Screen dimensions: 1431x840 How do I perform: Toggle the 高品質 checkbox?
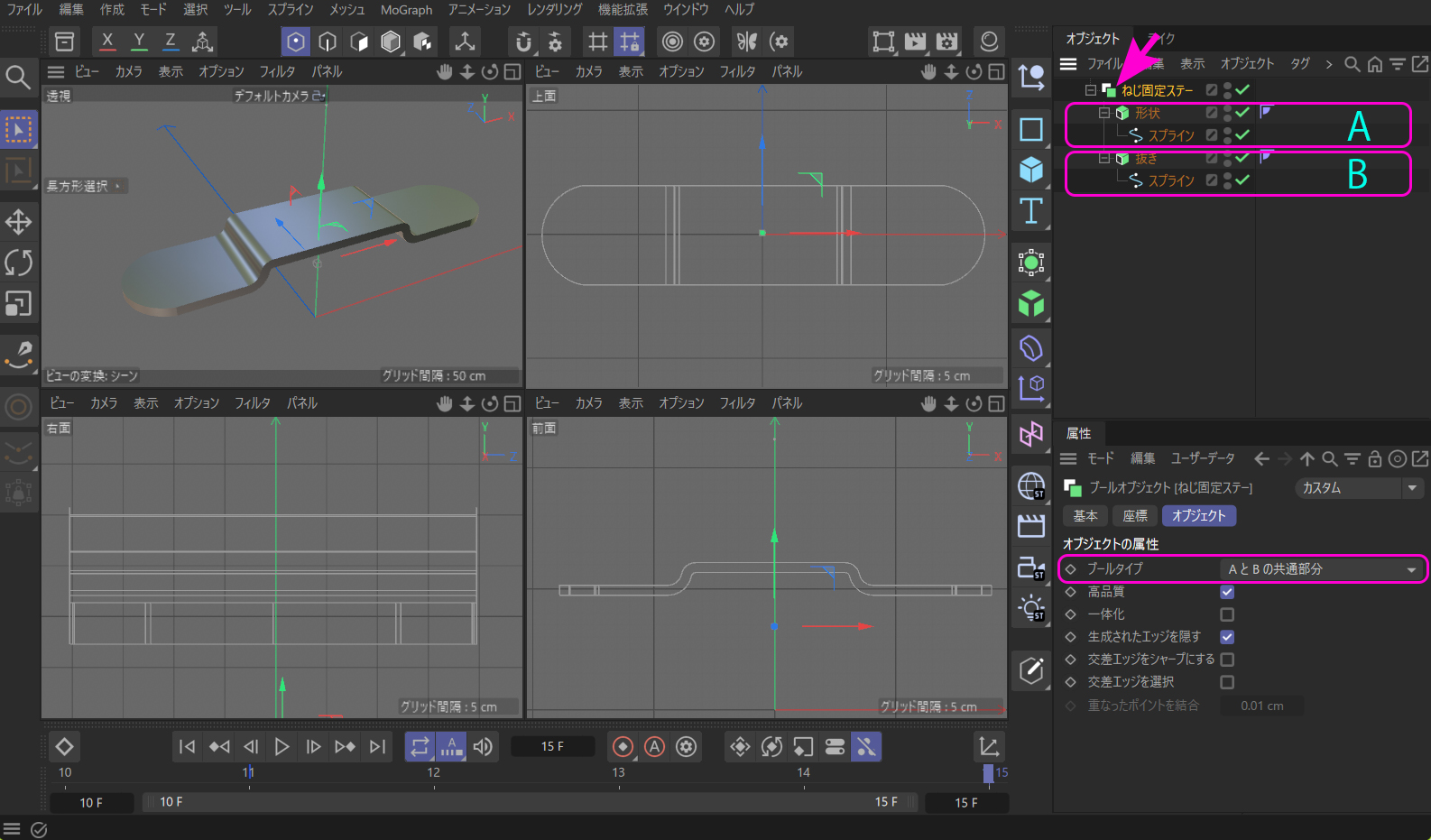point(1227,592)
